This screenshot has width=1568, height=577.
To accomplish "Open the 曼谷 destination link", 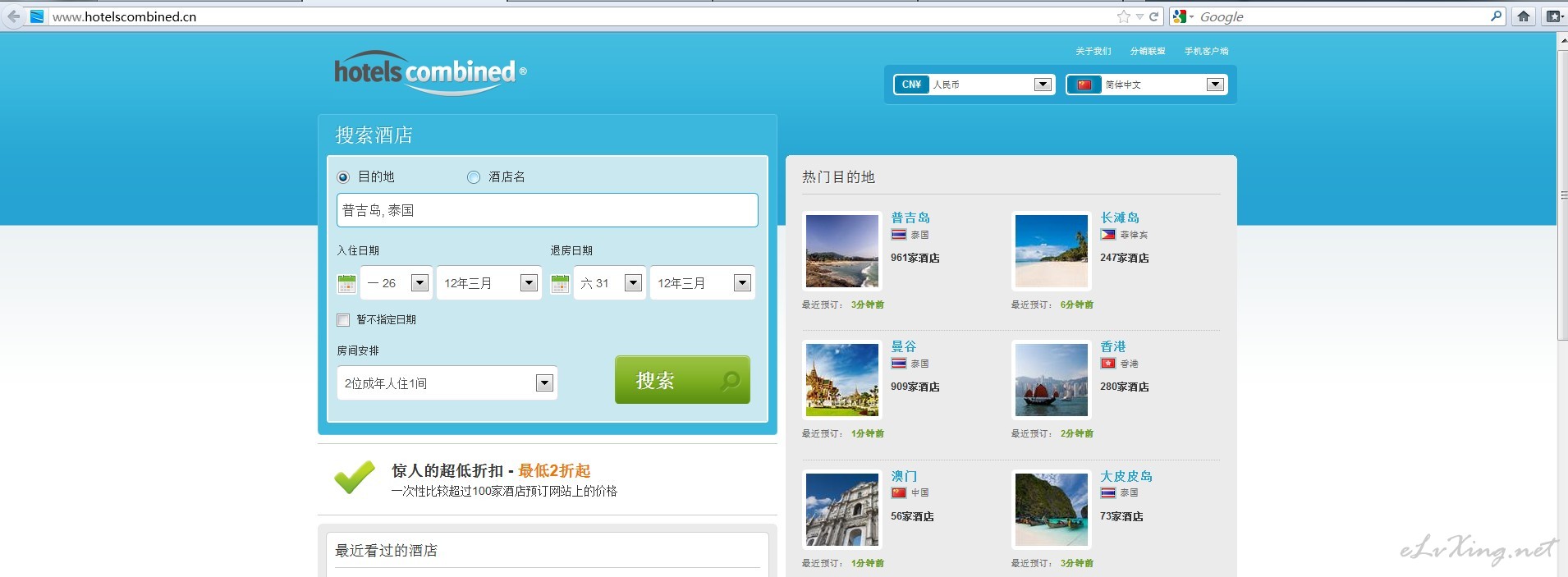I will (x=904, y=346).
